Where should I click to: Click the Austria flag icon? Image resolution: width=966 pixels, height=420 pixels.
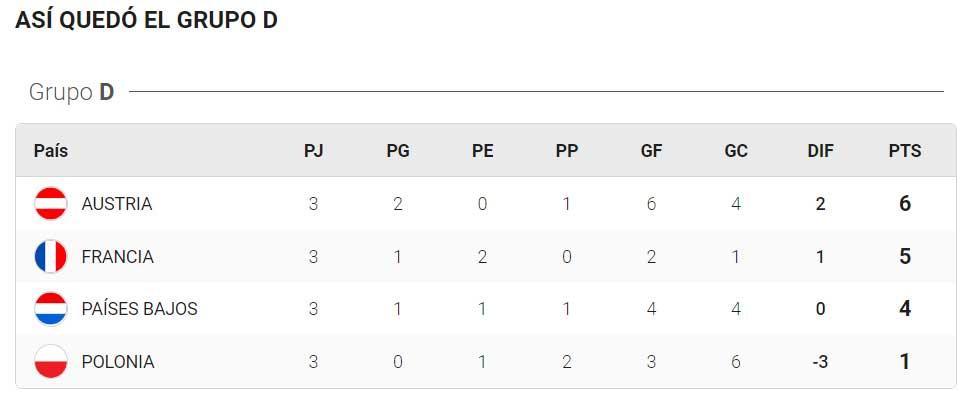coord(51,204)
